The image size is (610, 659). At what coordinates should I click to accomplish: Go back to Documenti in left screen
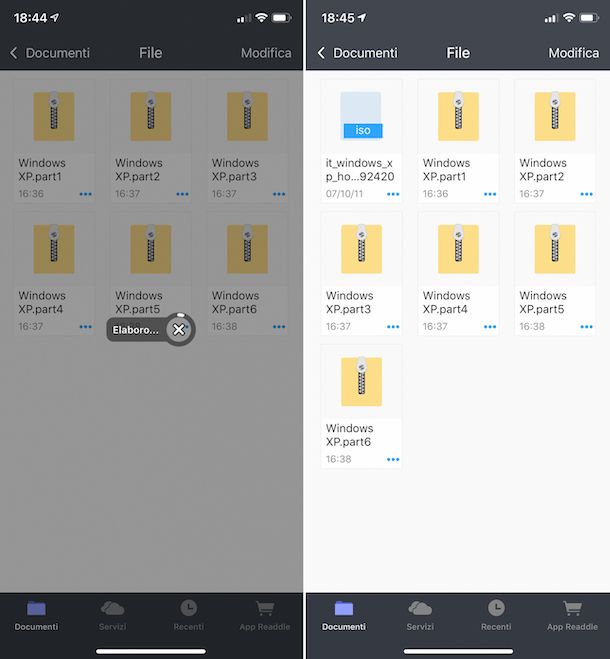(50, 53)
